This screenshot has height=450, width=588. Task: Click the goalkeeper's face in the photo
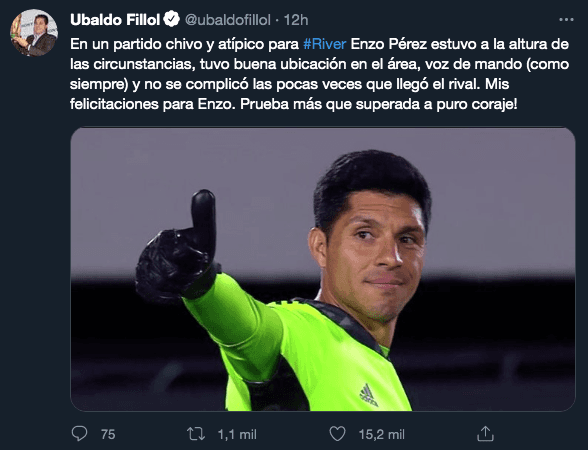click(371, 253)
